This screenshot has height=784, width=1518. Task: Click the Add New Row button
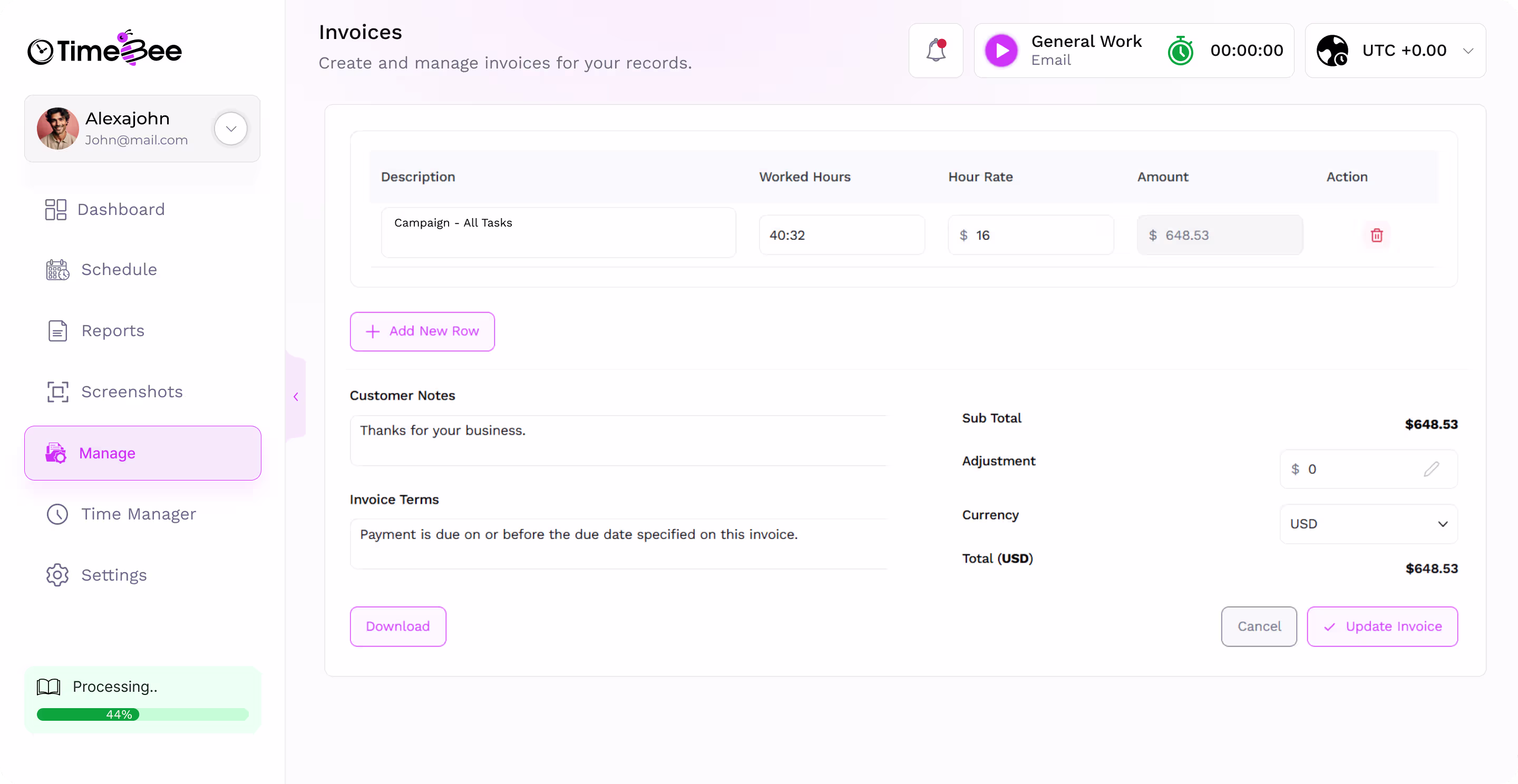click(x=422, y=331)
